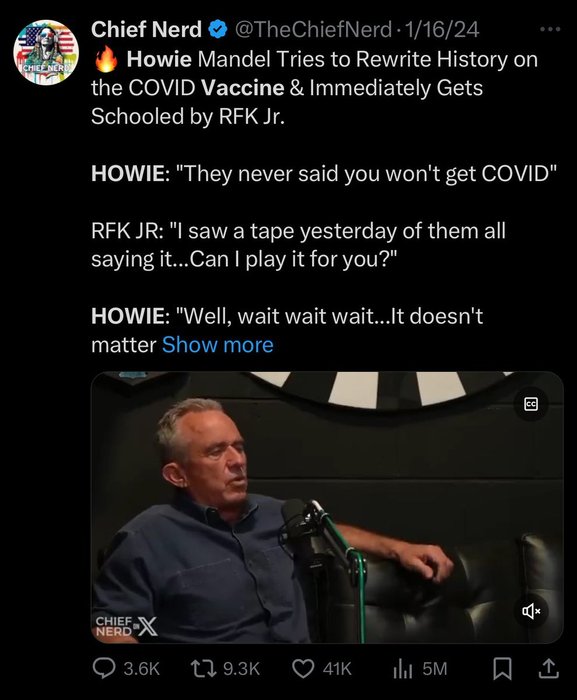Screen dimensions: 577x700
Task: Open the three-dot more options menu
Action: [x=550, y=29]
